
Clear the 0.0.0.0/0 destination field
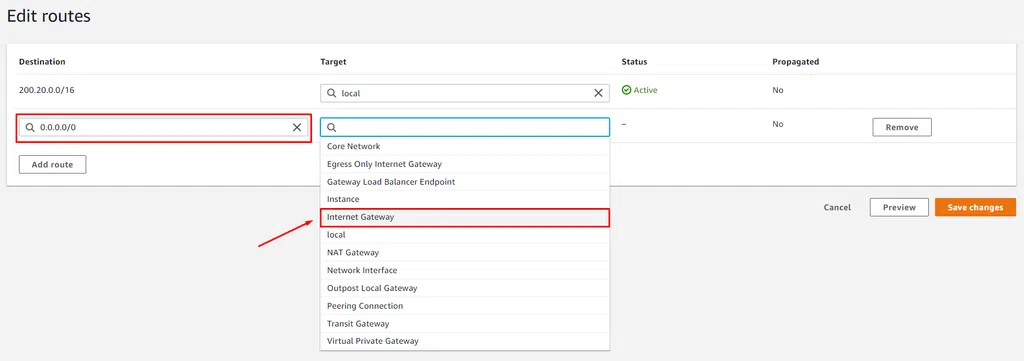pos(296,127)
